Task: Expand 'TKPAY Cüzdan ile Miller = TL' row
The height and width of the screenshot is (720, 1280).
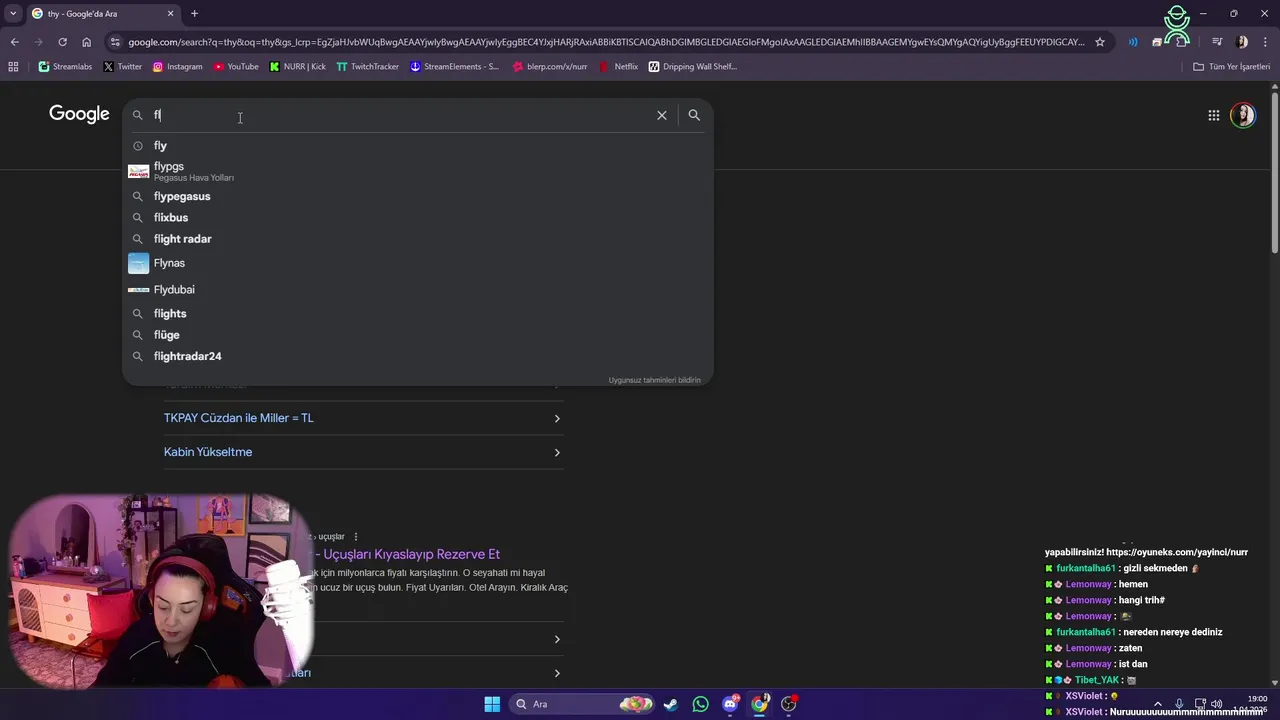Action: pyautogui.click(x=363, y=418)
